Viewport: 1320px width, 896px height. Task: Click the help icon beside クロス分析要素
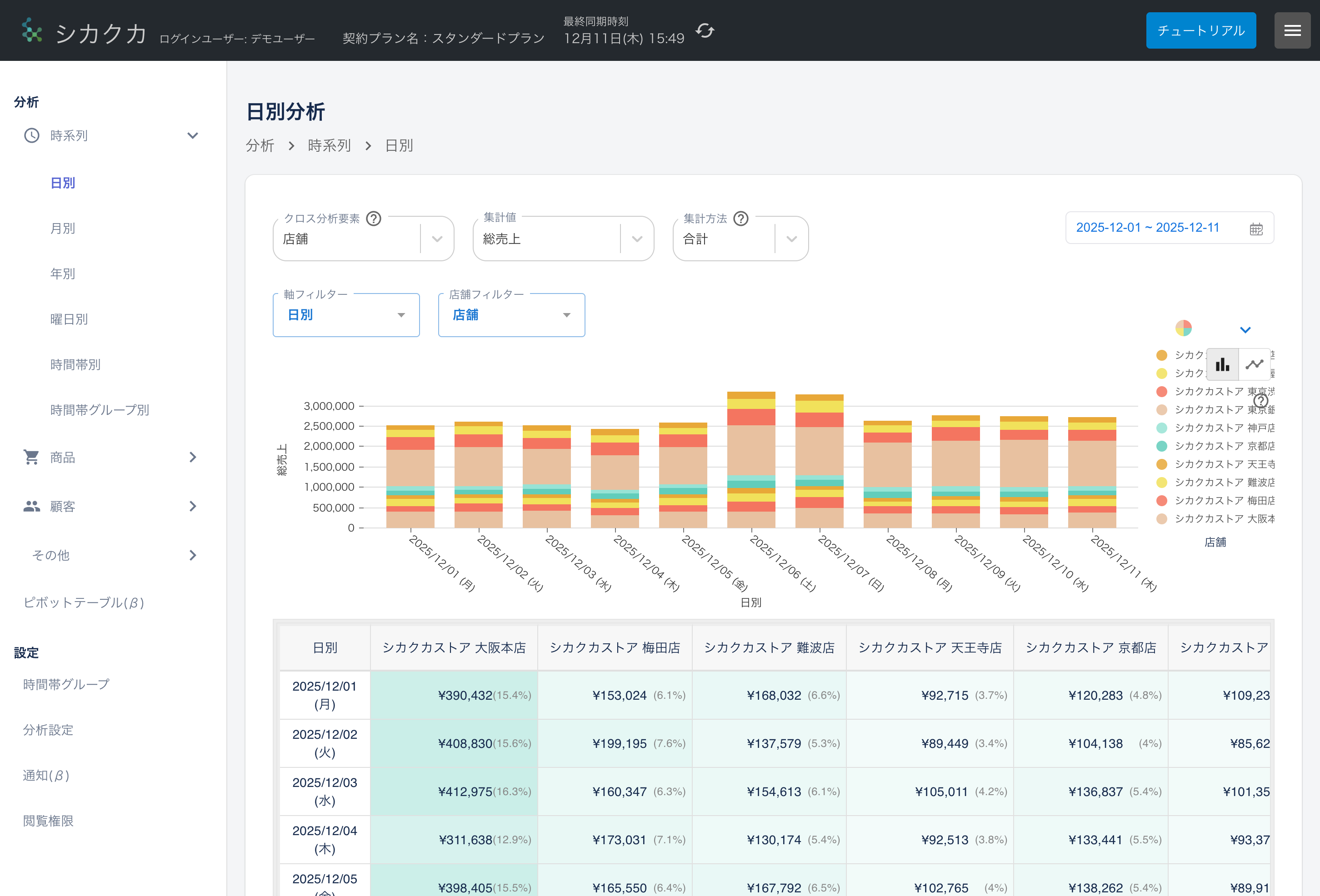click(374, 219)
